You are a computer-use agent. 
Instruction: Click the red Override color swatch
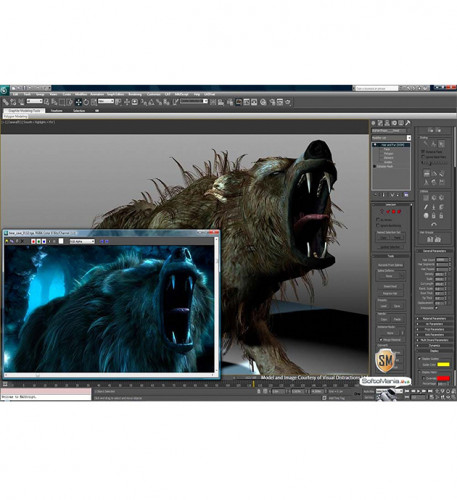coord(443,378)
